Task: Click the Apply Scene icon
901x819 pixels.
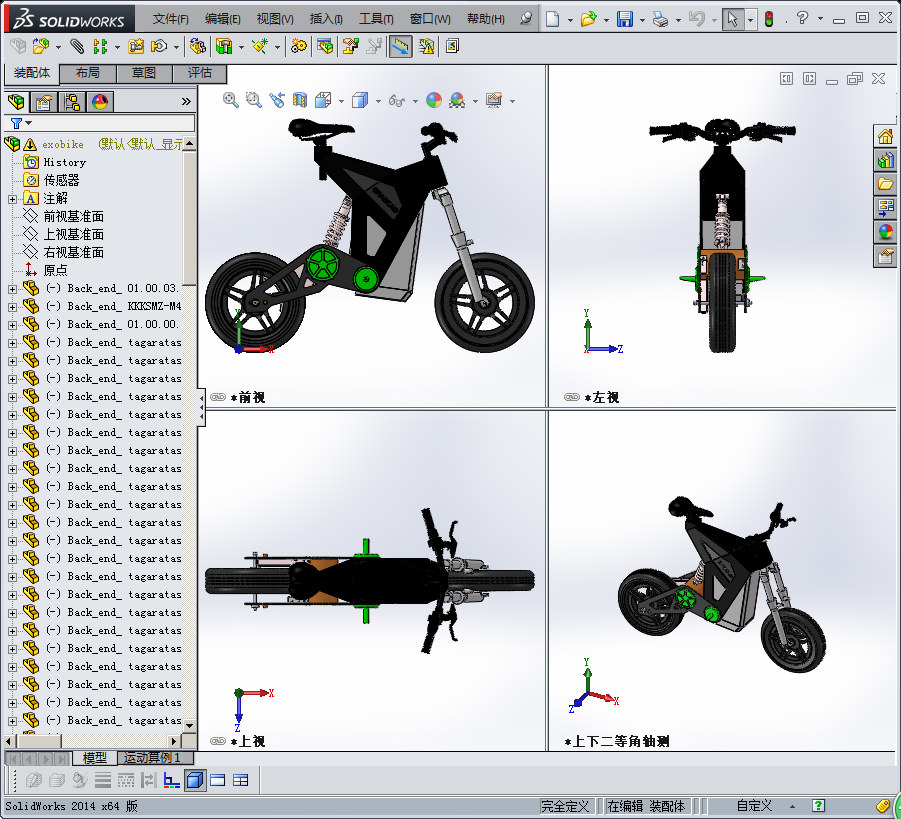Action: pos(457,100)
